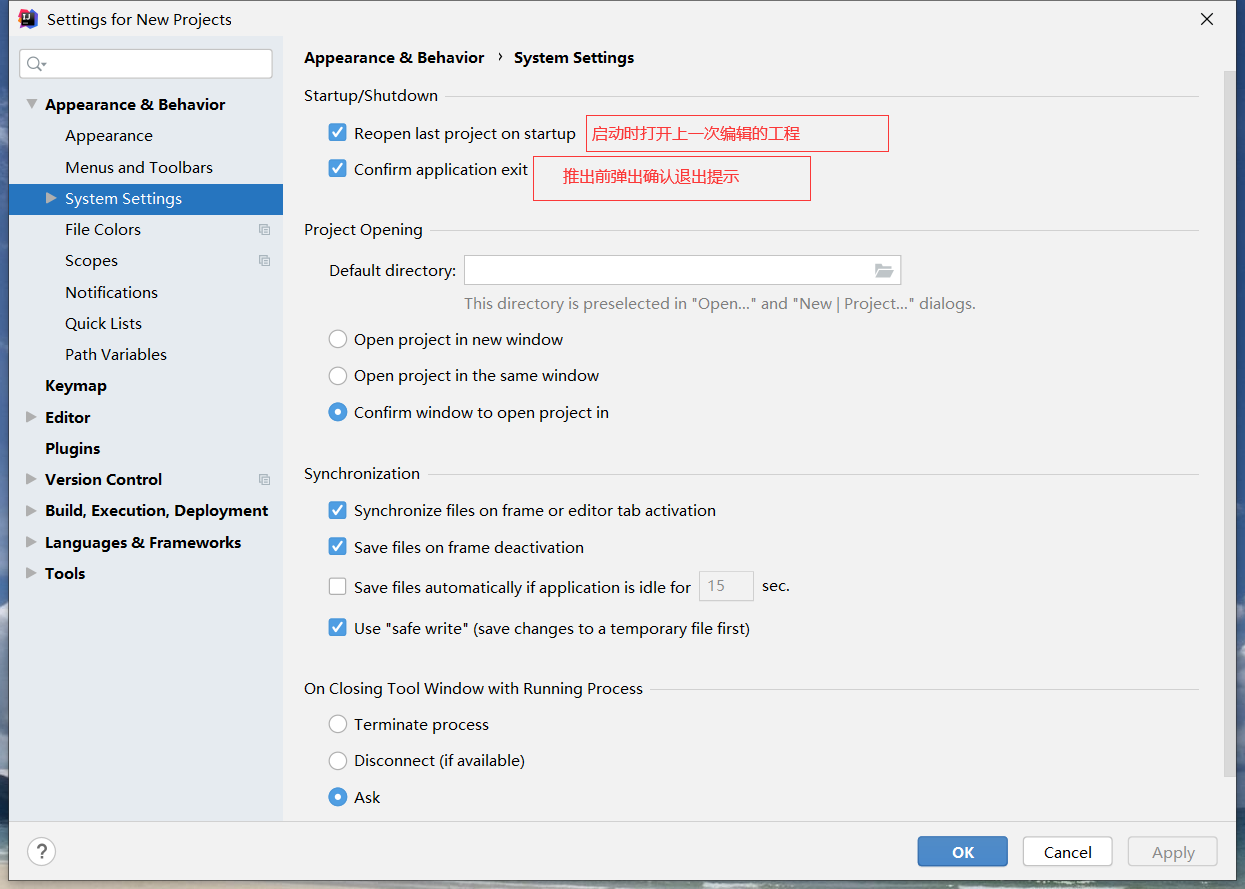Click the IntelliJ logo in title bar
Image resolution: width=1245 pixels, height=889 pixels.
28,19
